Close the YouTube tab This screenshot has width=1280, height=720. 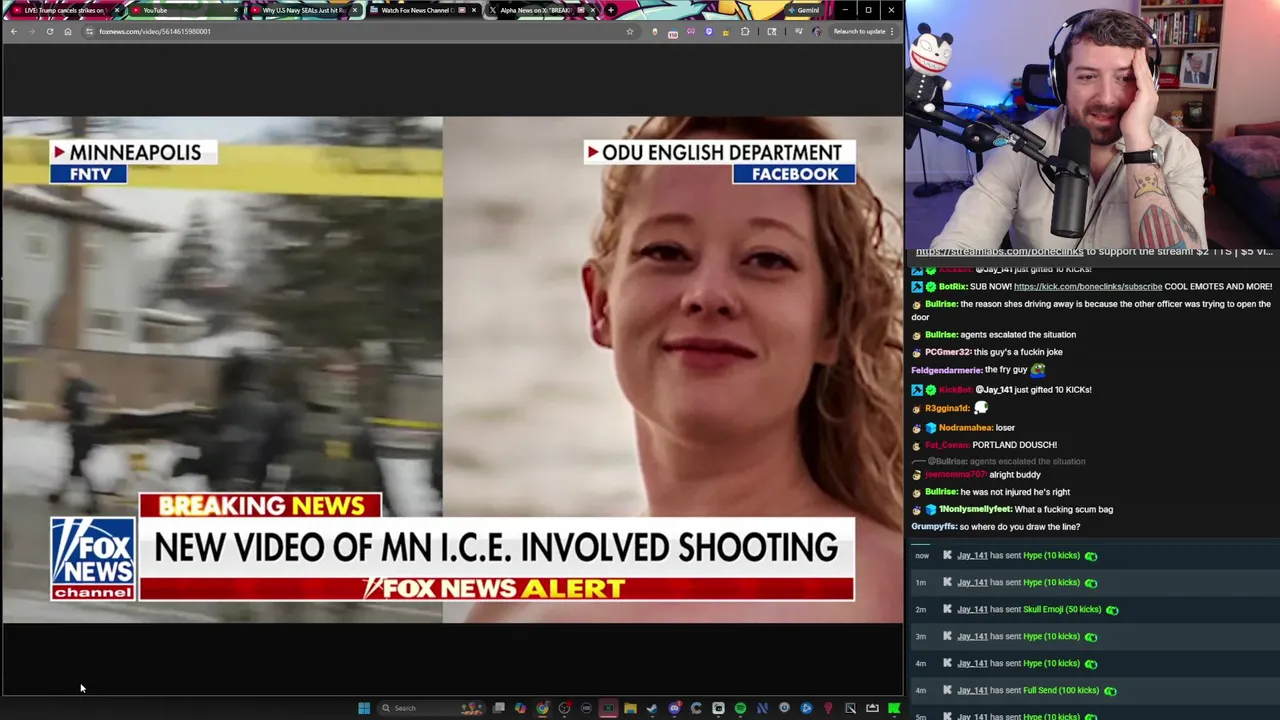[236, 10]
